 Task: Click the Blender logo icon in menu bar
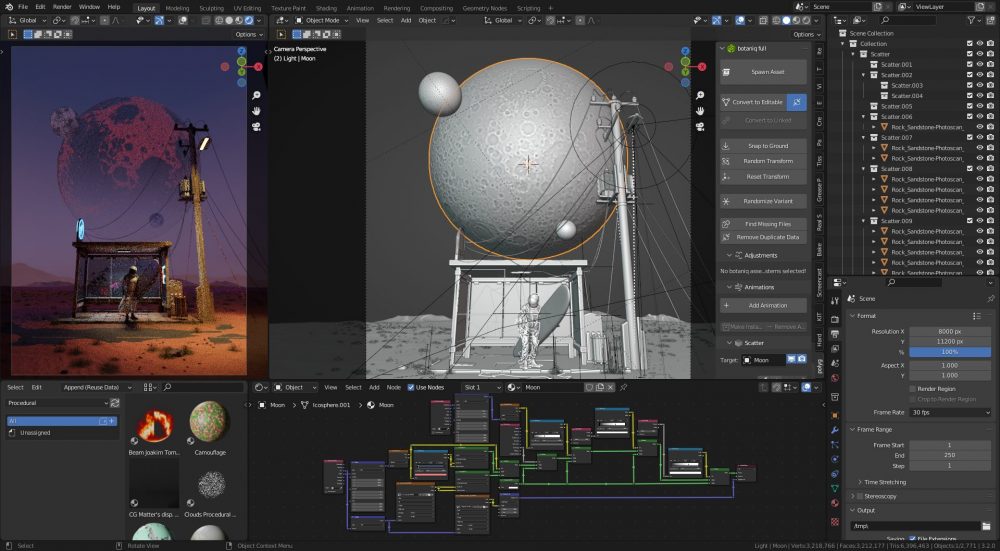pyautogui.click(x=7, y=7)
